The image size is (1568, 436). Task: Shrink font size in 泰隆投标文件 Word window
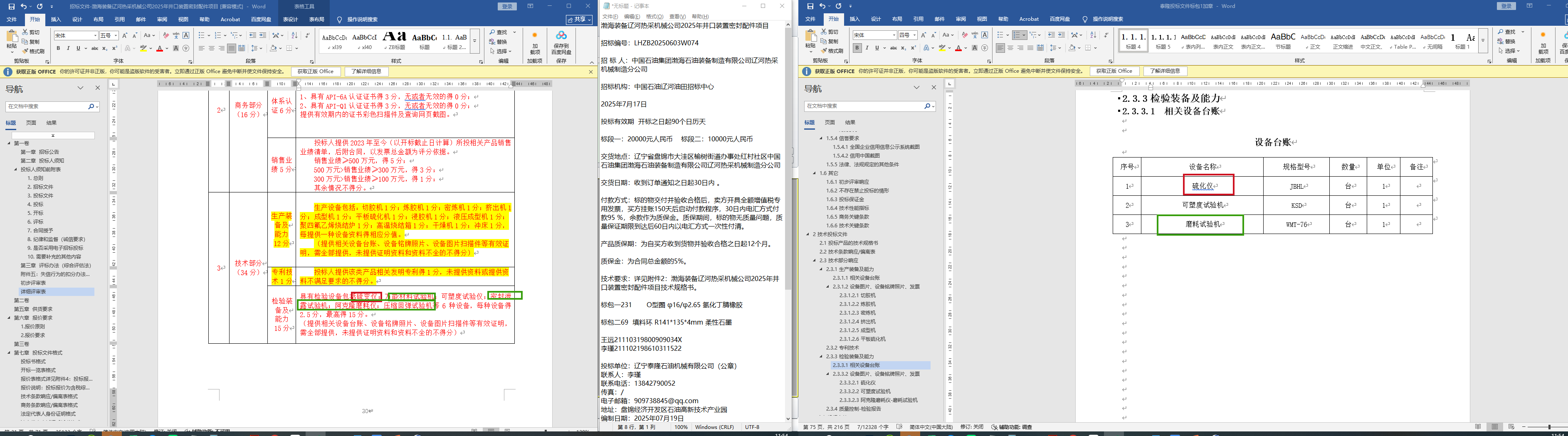click(x=934, y=35)
